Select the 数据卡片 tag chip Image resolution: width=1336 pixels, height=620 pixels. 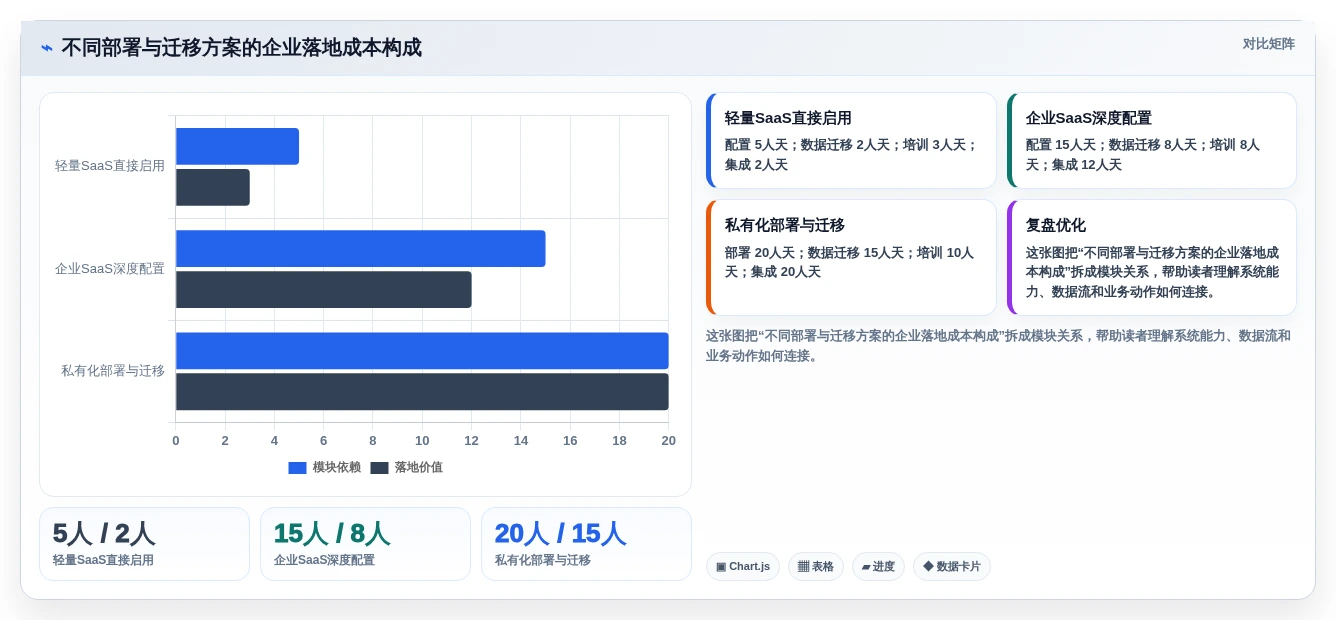click(x=952, y=567)
